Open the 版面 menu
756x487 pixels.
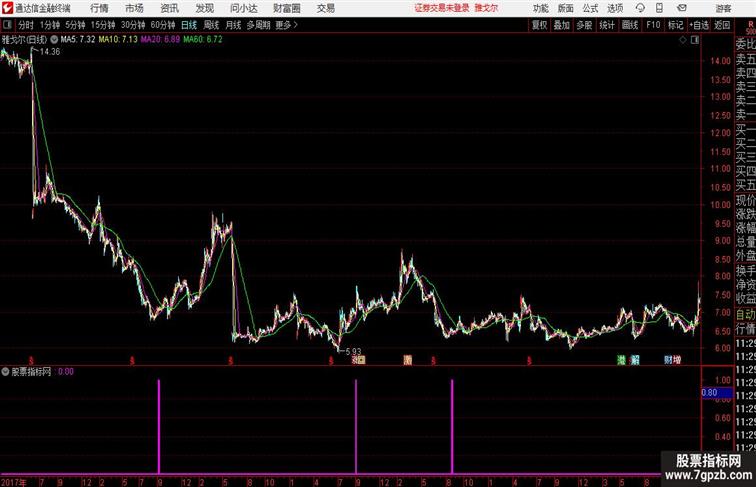click(566, 8)
